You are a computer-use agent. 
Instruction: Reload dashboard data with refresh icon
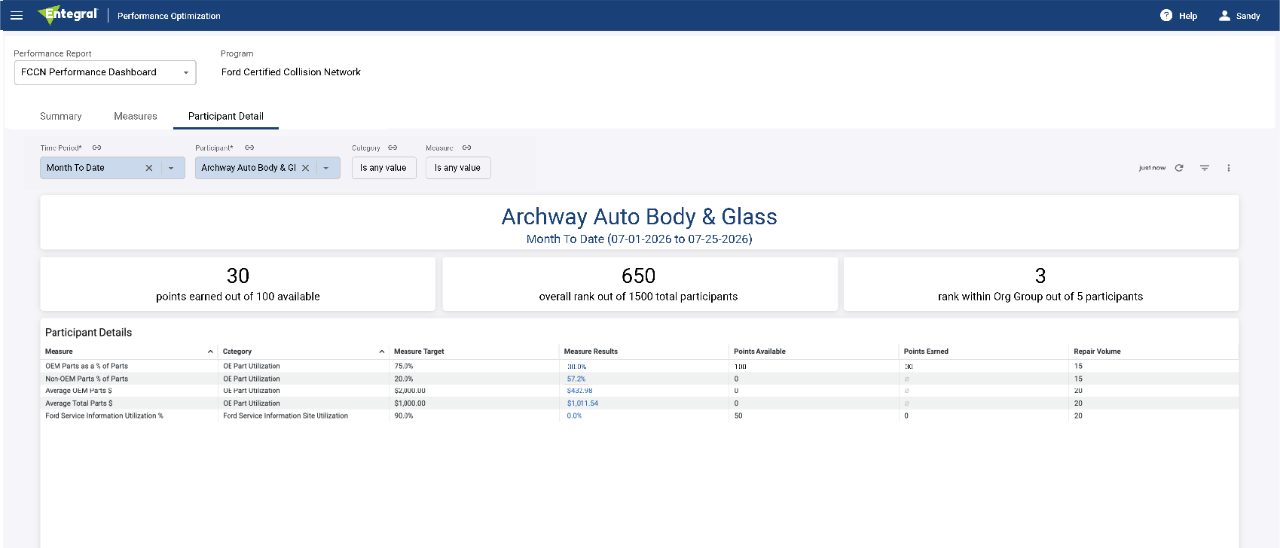tap(1179, 168)
